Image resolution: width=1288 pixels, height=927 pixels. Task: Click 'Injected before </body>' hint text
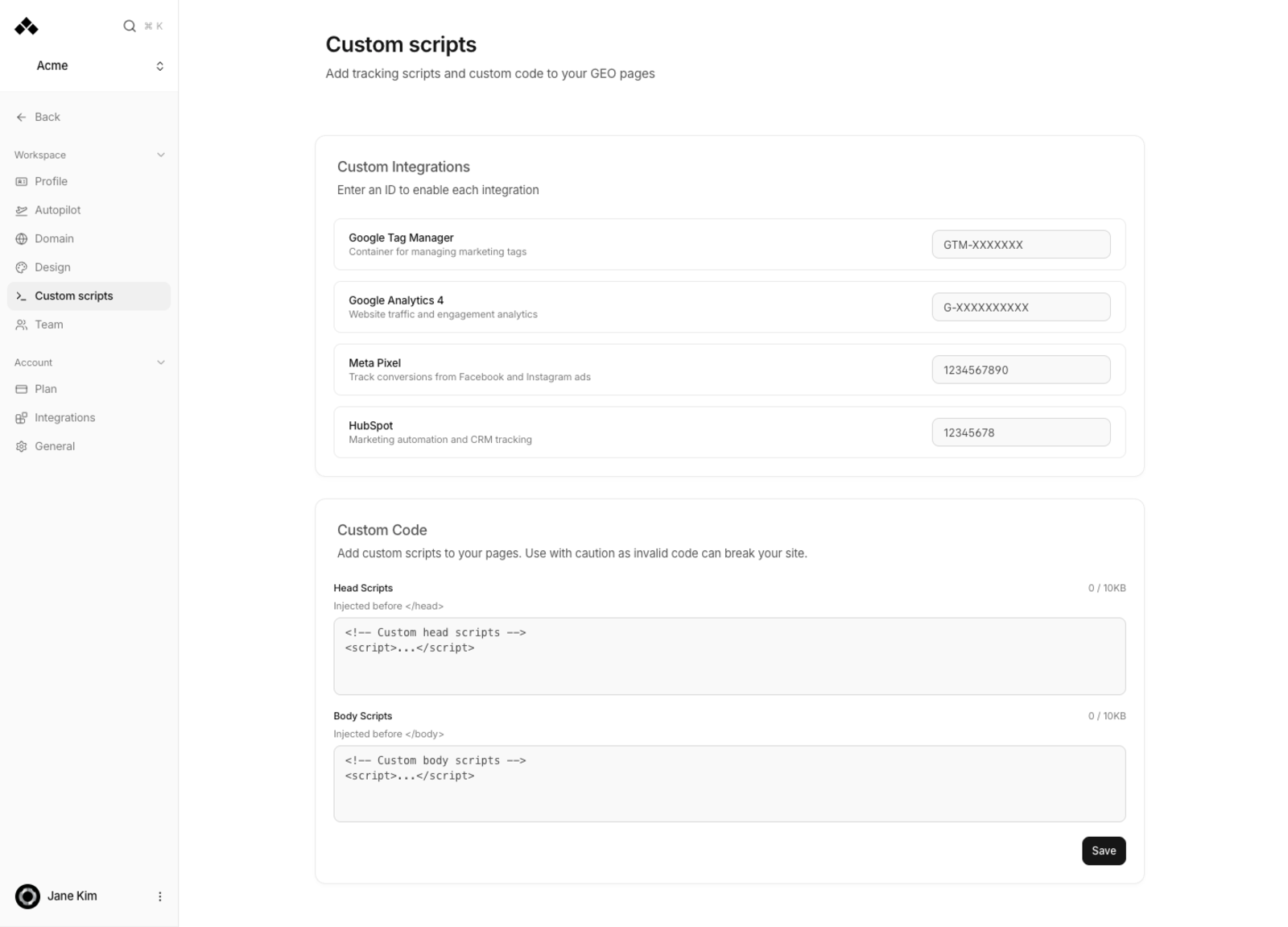[389, 734]
